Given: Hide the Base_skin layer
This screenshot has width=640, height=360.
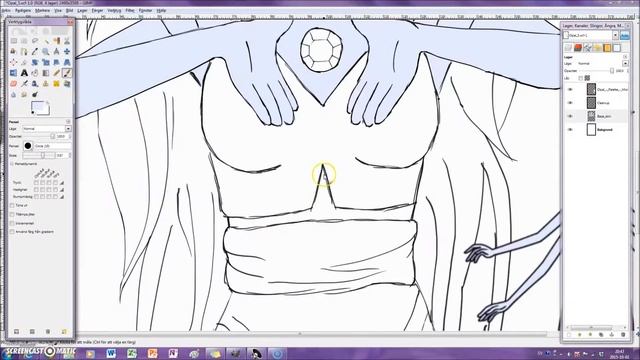Looking at the screenshot, I should (x=570, y=116).
